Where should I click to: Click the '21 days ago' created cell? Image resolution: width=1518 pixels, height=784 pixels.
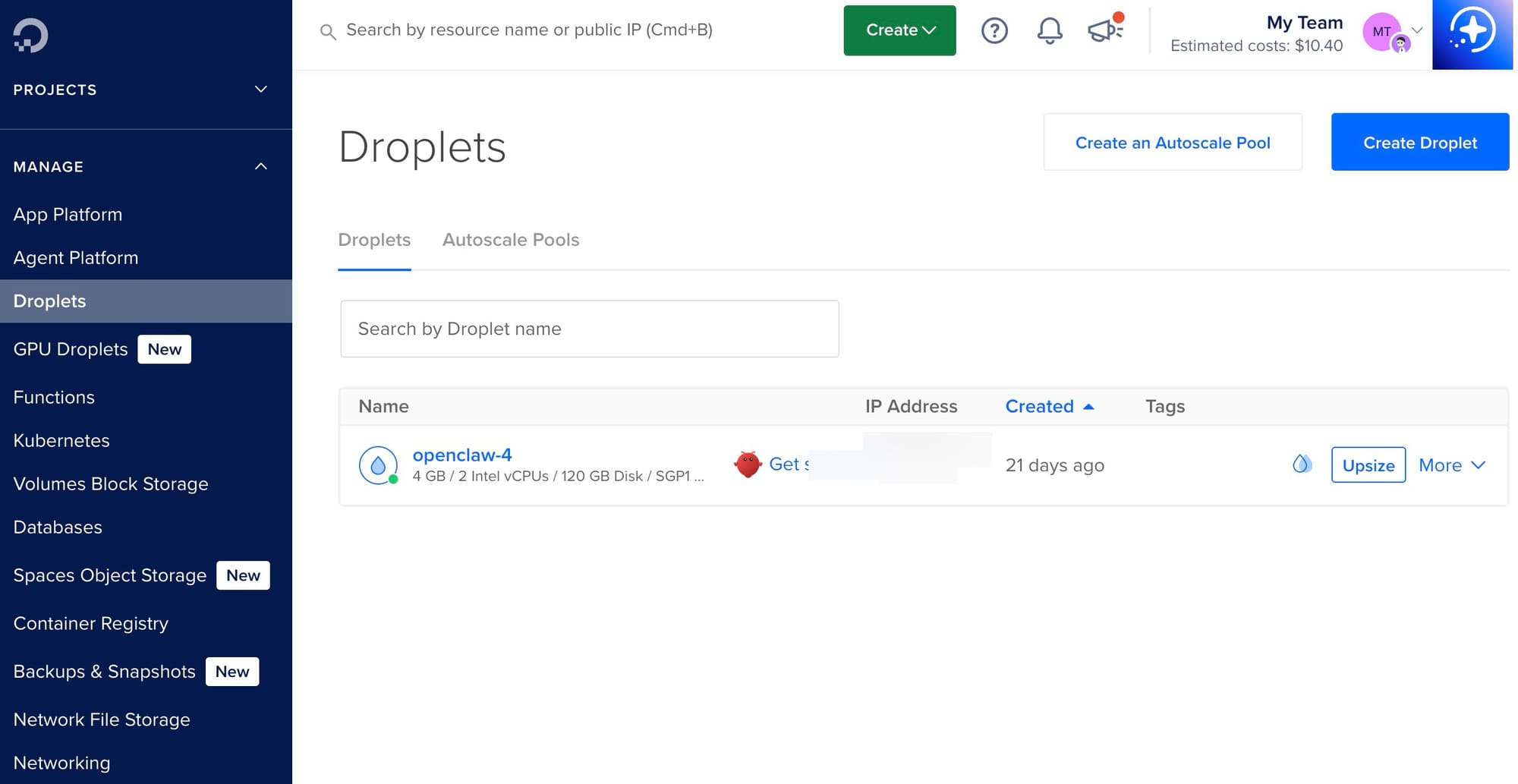pos(1054,465)
